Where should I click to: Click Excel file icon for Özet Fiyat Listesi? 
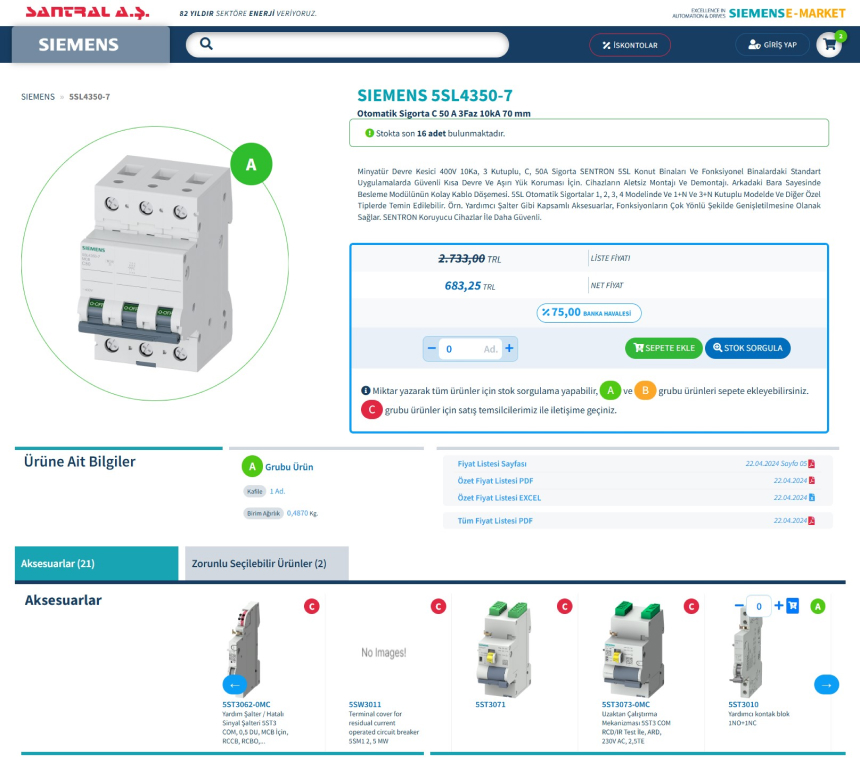(x=812, y=497)
